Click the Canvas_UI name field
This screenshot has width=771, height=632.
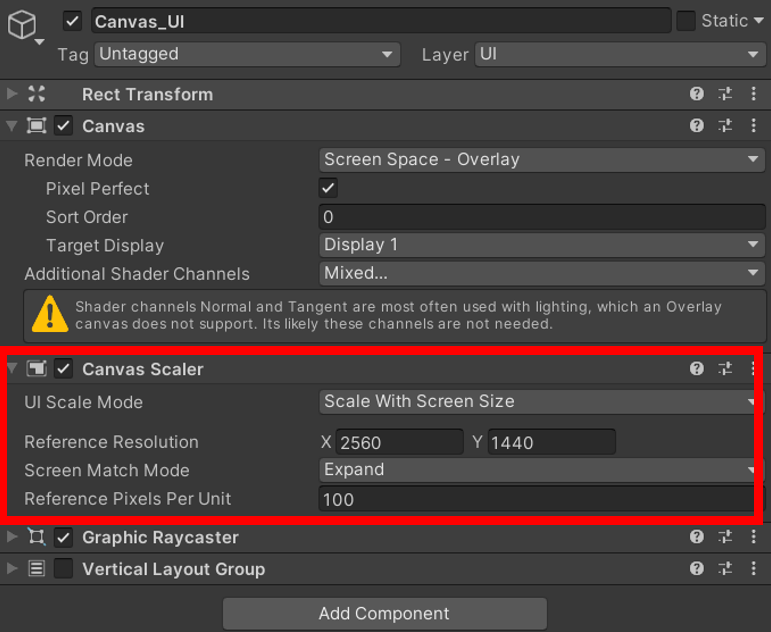coord(381,21)
